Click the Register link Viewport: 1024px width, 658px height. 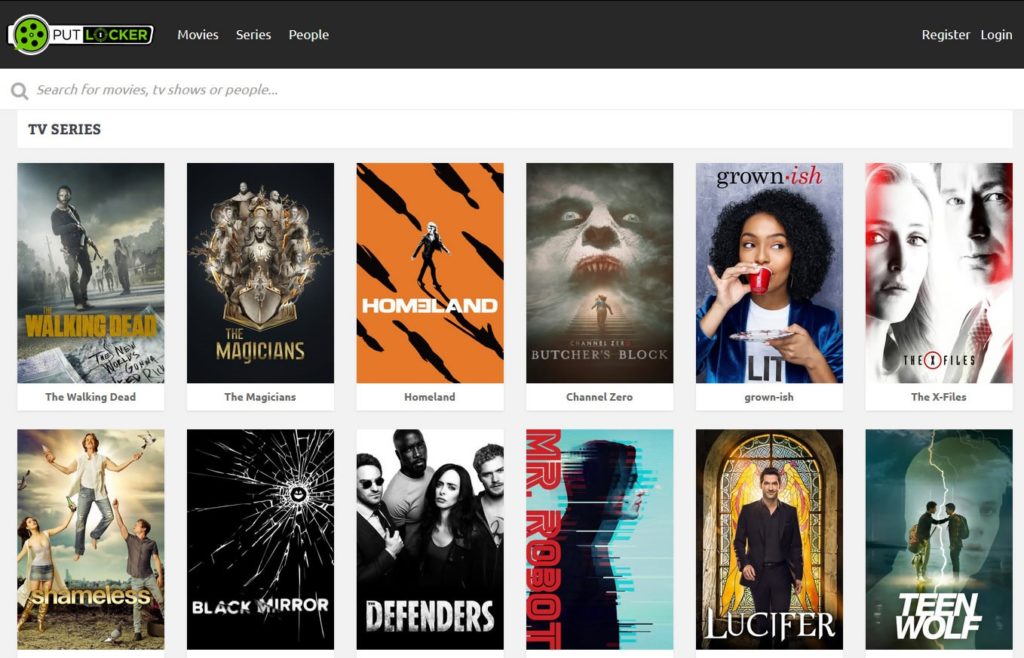pyautogui.click(x=946, y=35)
